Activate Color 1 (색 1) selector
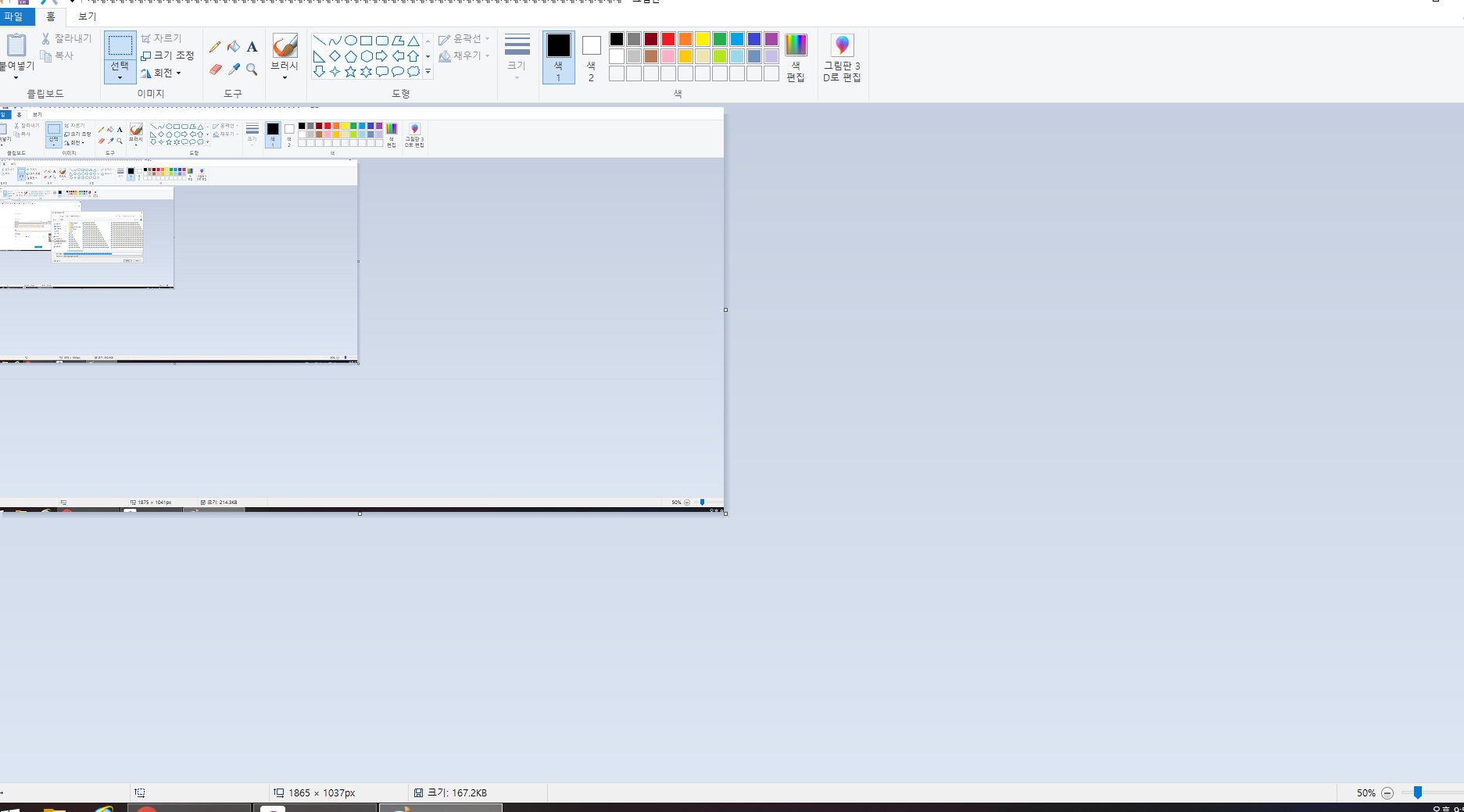The image size is (1464, 812). pos(558,57)
